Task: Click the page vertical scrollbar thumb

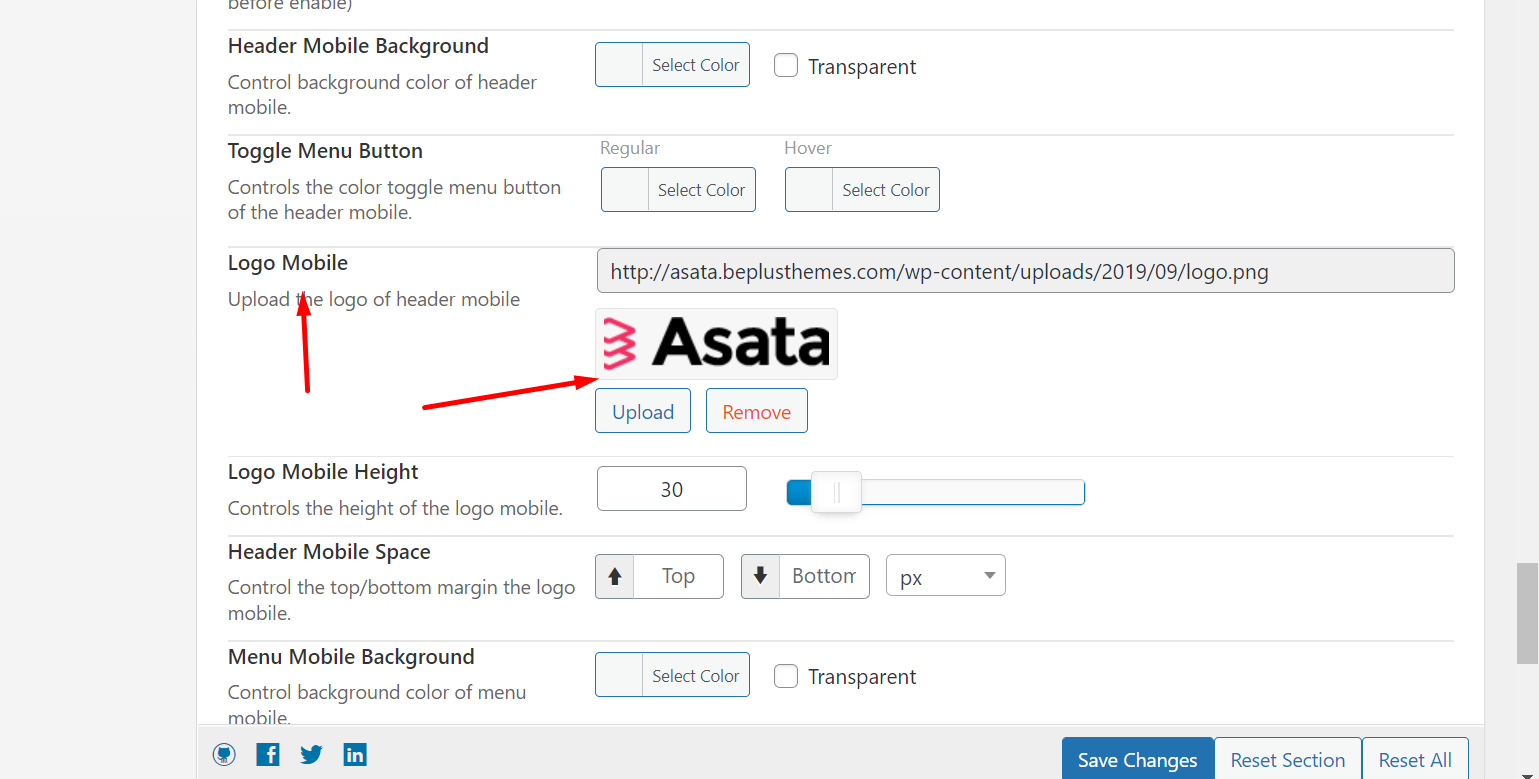Action: tap(1527, 613)
